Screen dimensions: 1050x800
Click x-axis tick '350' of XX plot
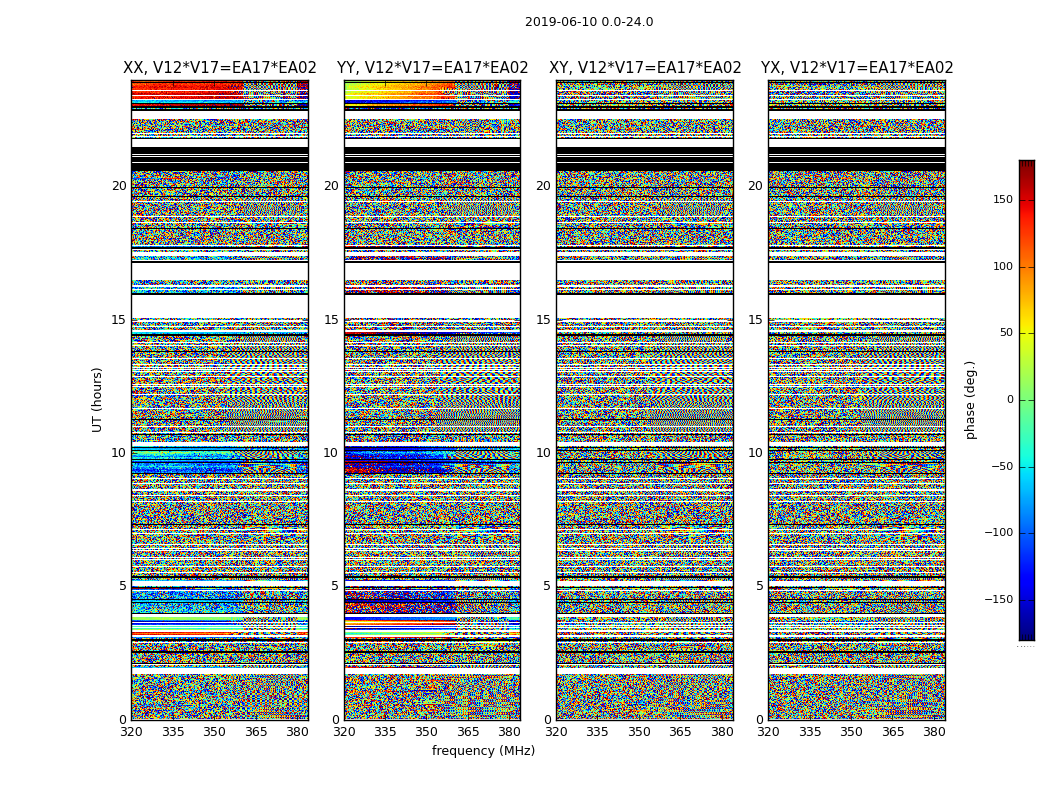click(x=214, y=732)
